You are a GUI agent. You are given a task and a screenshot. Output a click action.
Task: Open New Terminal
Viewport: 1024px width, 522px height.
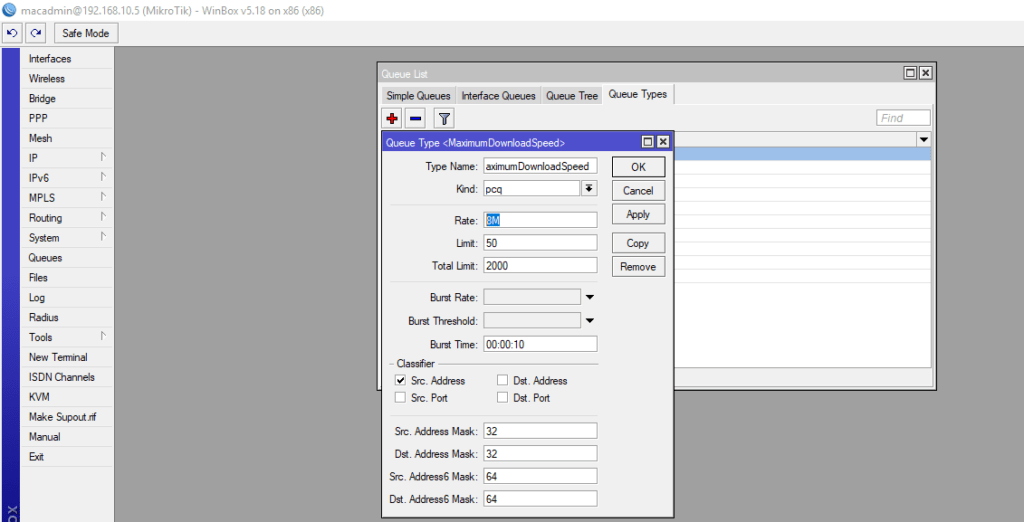[67, 357]
